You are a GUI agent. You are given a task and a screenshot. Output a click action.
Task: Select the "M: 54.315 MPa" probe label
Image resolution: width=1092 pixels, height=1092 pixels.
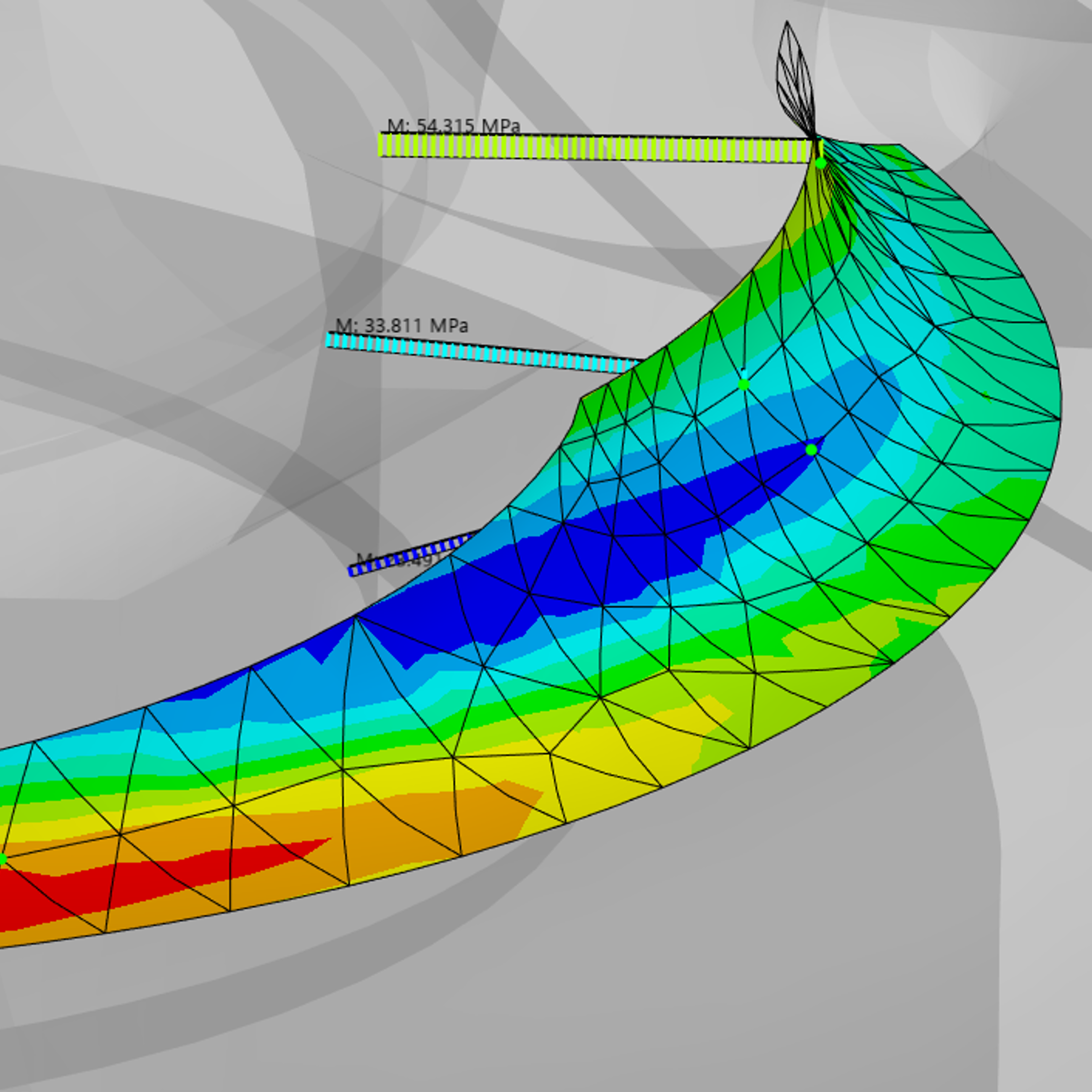[453, 126]
